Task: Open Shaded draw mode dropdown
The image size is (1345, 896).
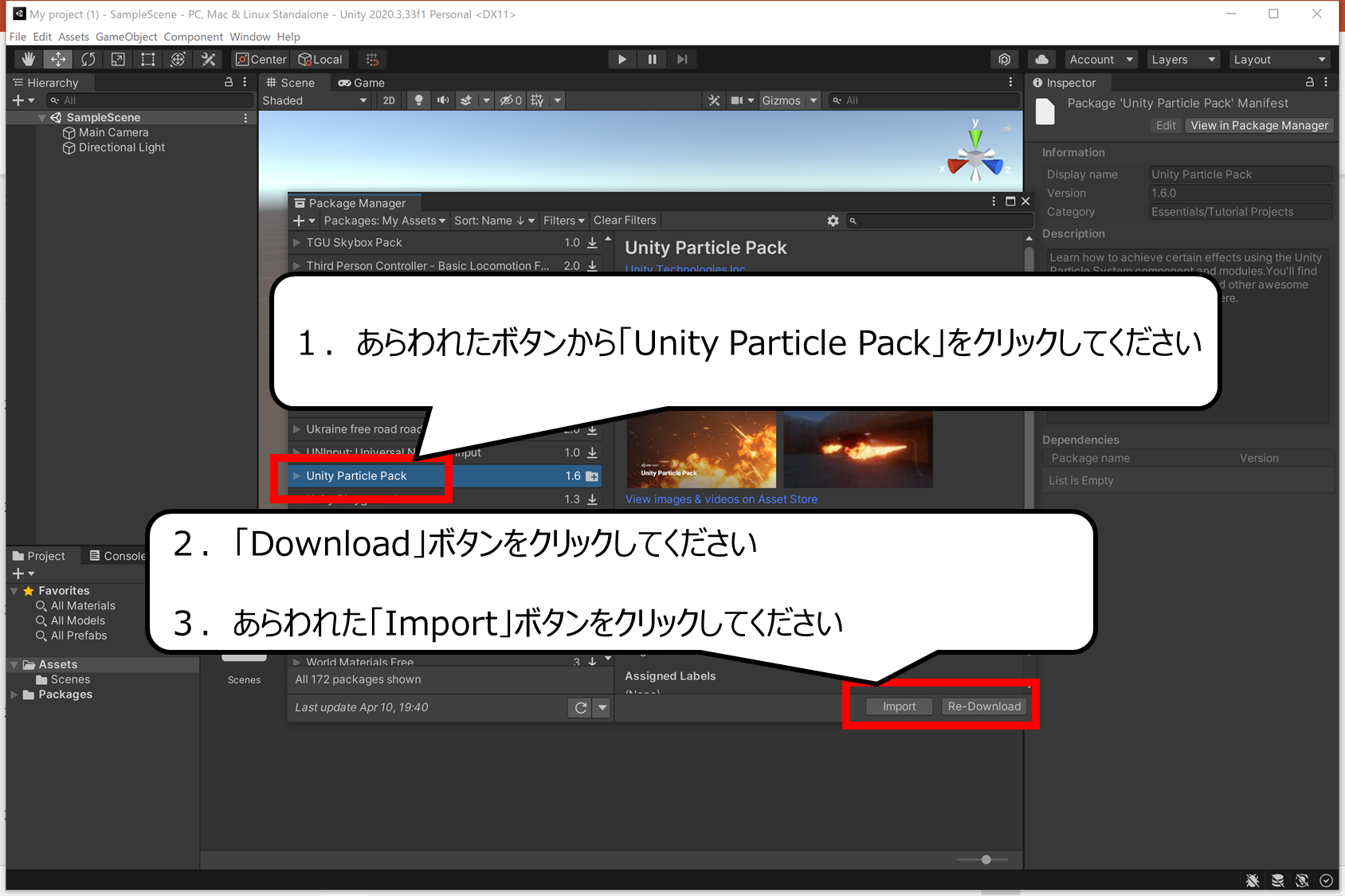Action: pos(315,100)
